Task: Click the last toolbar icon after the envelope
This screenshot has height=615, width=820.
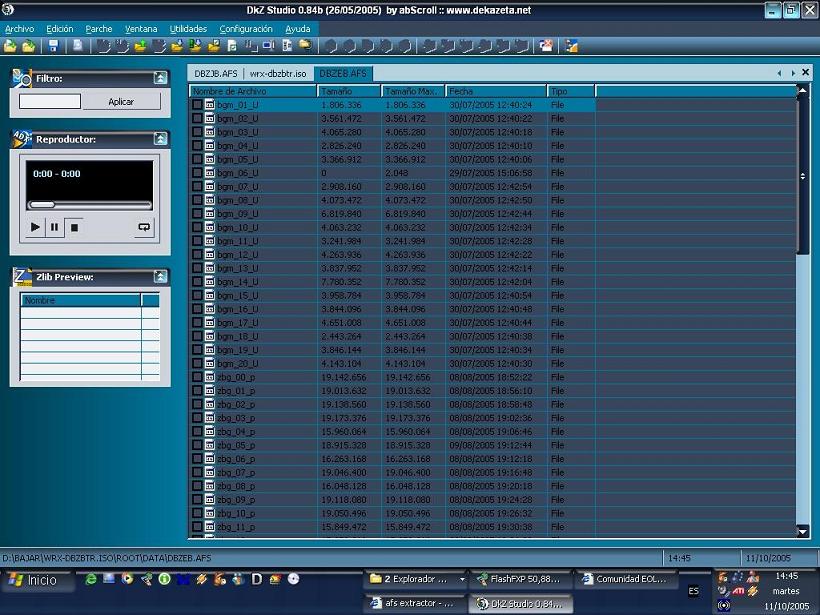Action: (572, 46)
